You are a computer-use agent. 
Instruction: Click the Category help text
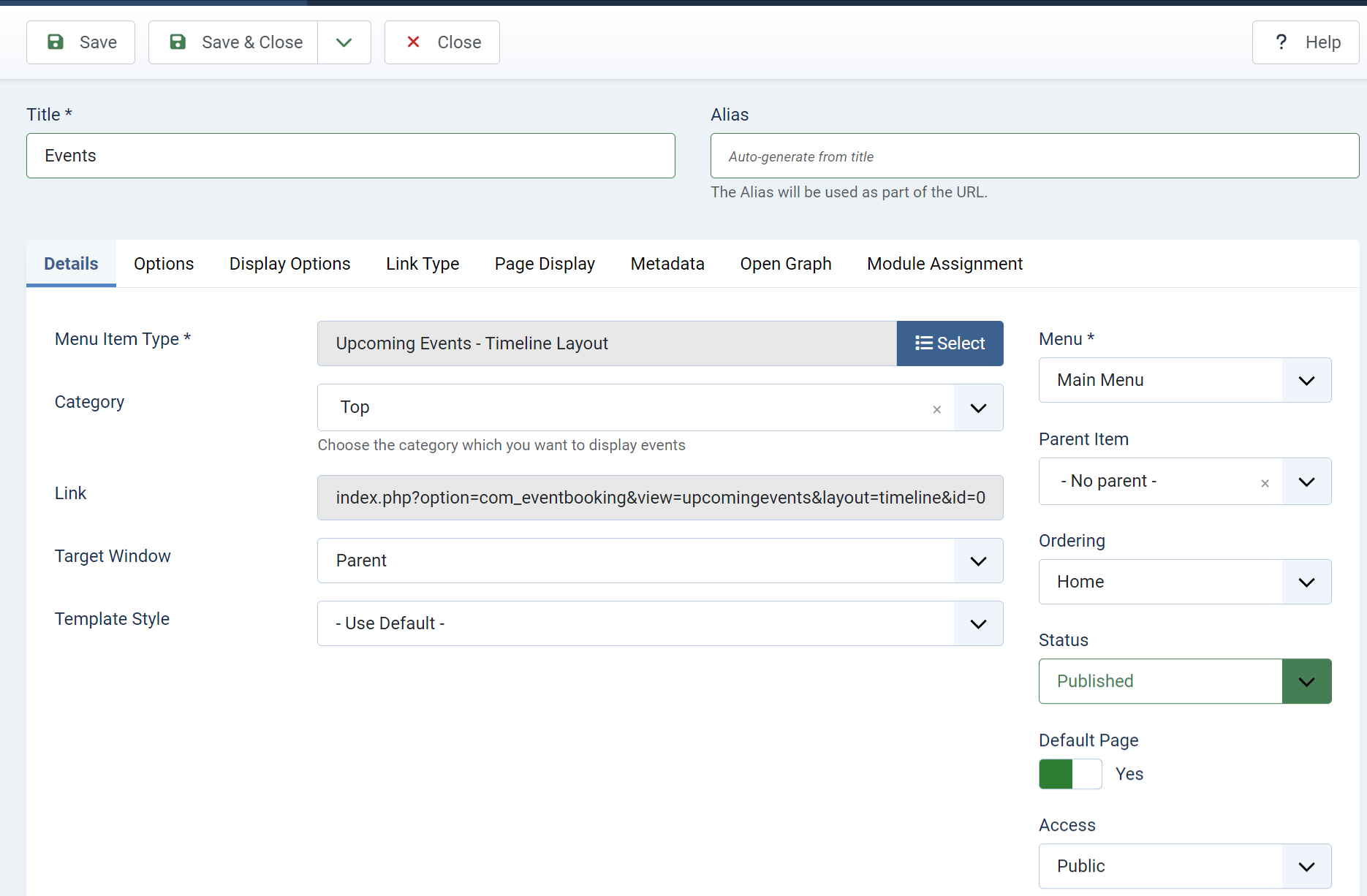tap(501, 445)
